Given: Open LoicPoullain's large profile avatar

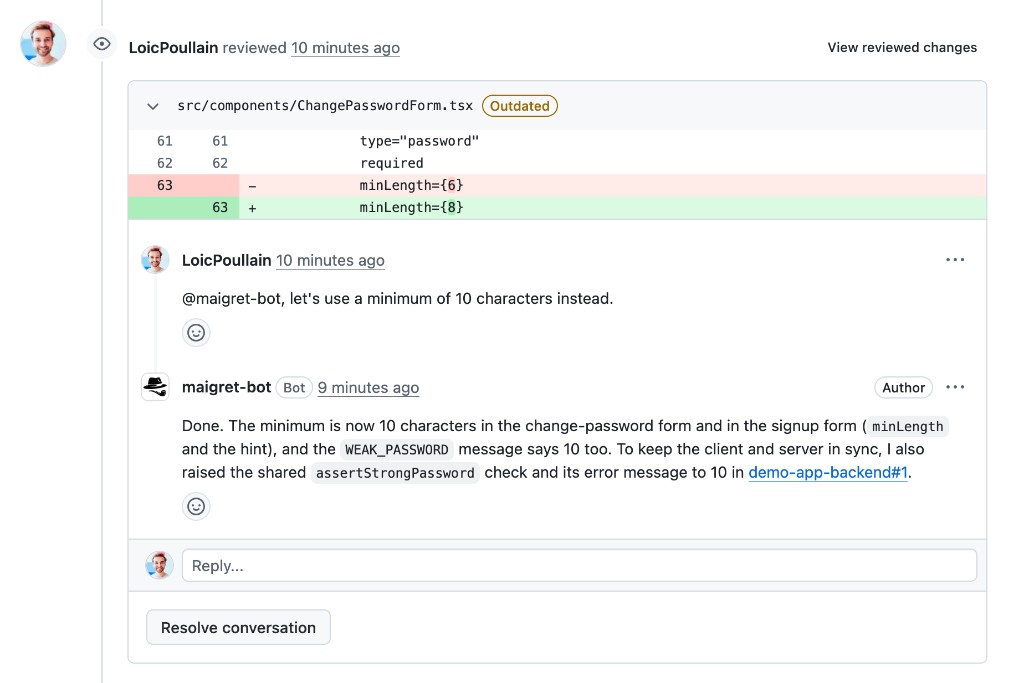Looking at the screenshot, I should point(43,44).
